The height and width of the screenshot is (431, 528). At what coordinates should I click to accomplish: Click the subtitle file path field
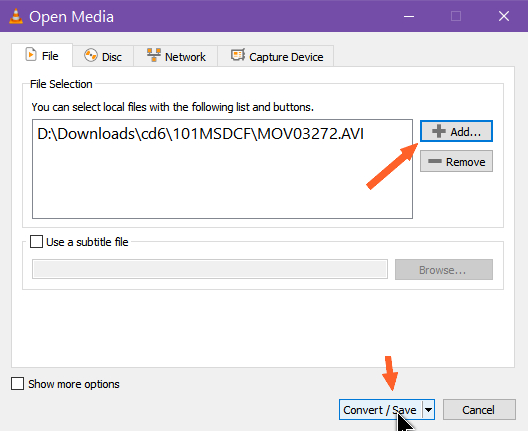pos(210,269)
